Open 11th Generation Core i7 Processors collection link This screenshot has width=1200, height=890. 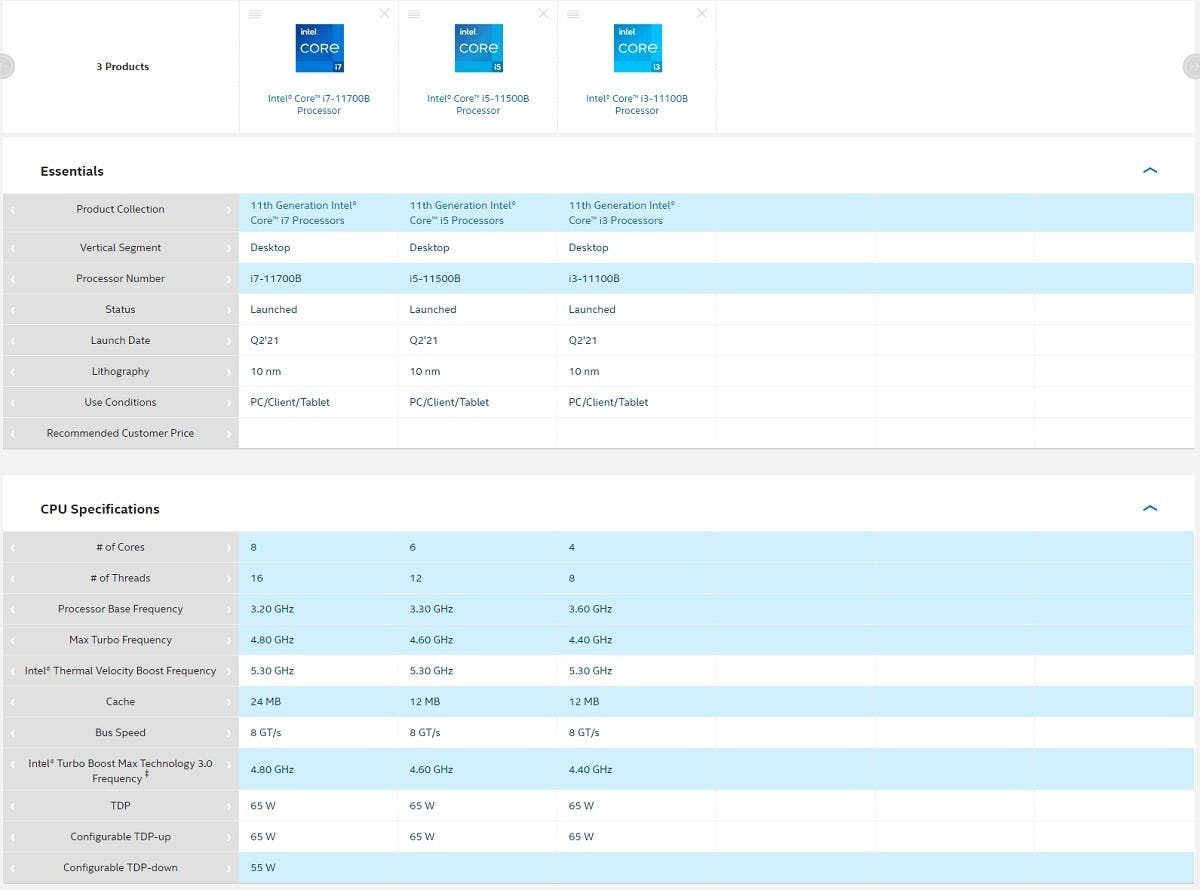point(303,213)
